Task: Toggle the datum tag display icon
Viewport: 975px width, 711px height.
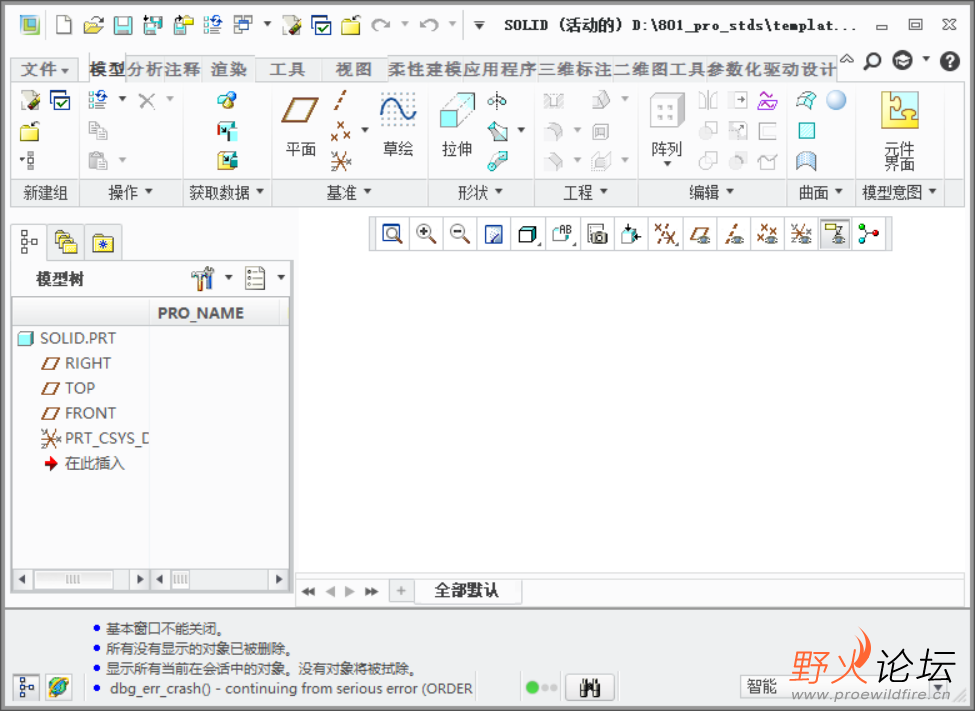Action: 834,234
